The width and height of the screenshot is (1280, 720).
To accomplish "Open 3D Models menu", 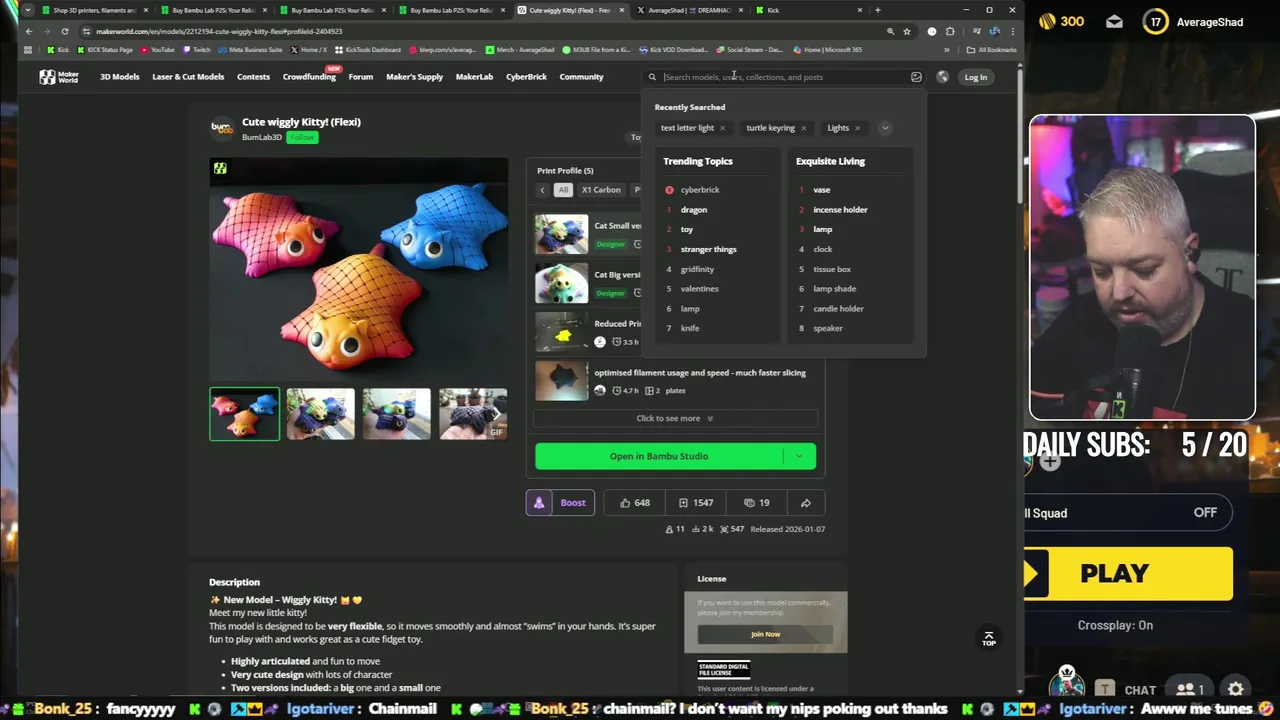I will coord(120,77).
